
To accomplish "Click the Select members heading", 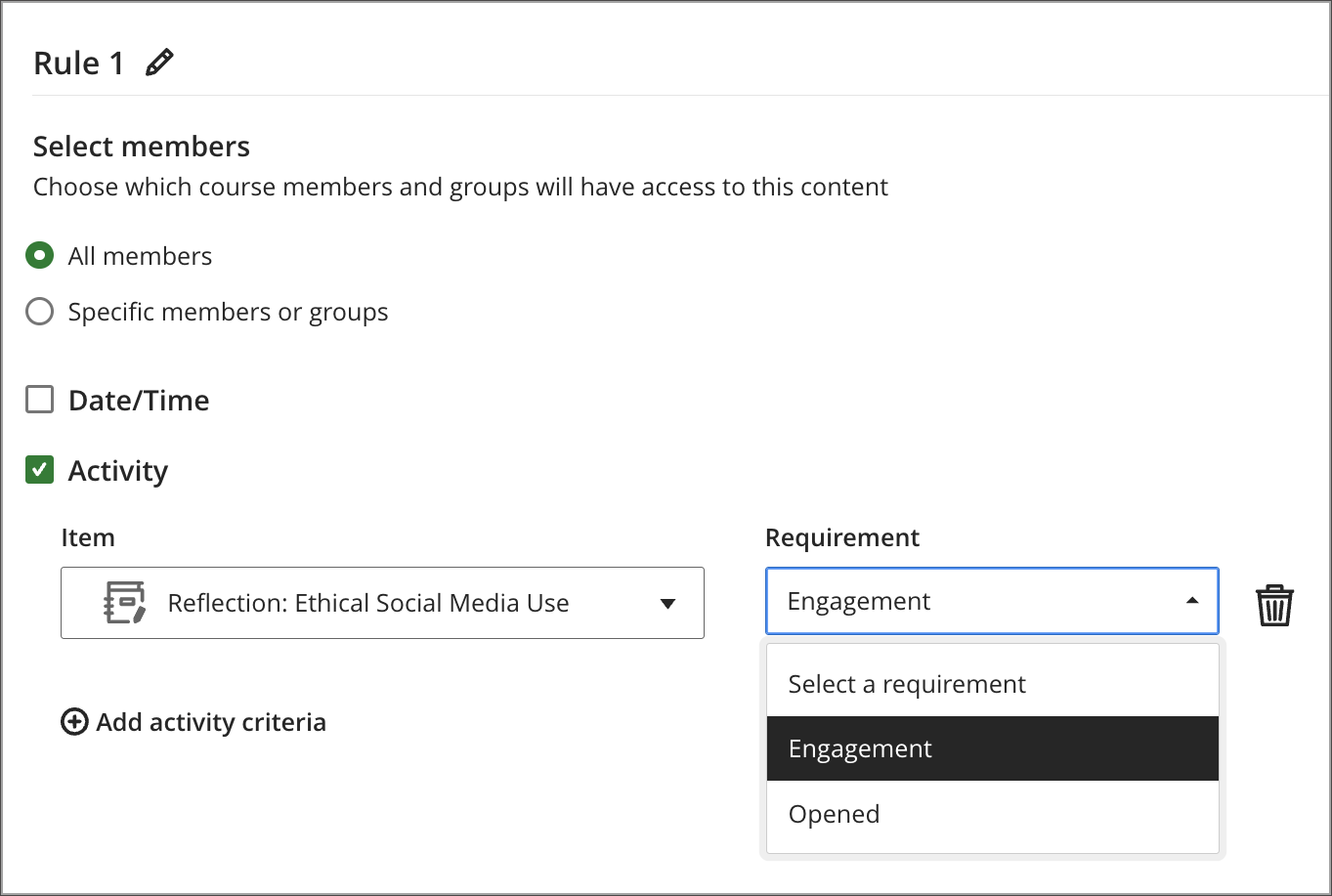I will (x=142, y=147).
